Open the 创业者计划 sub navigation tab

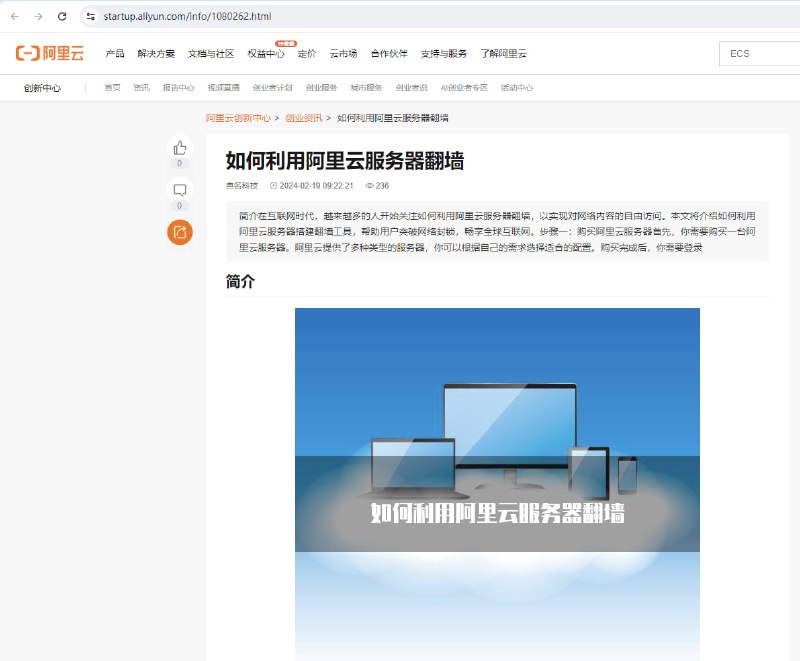pyautogui.click(x=272, y=88)
